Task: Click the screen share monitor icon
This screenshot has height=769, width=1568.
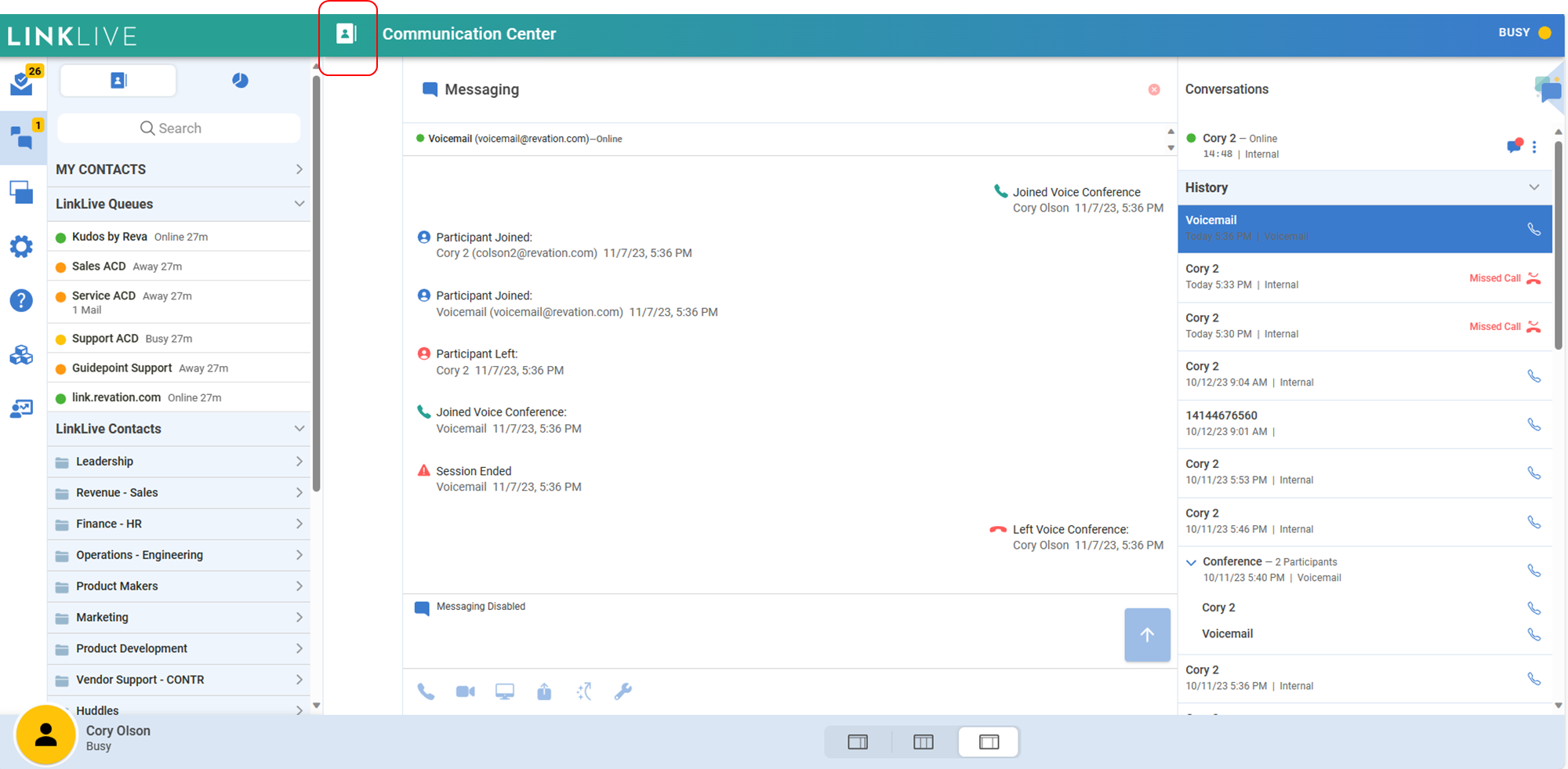Action: click(x=505, y=691)
